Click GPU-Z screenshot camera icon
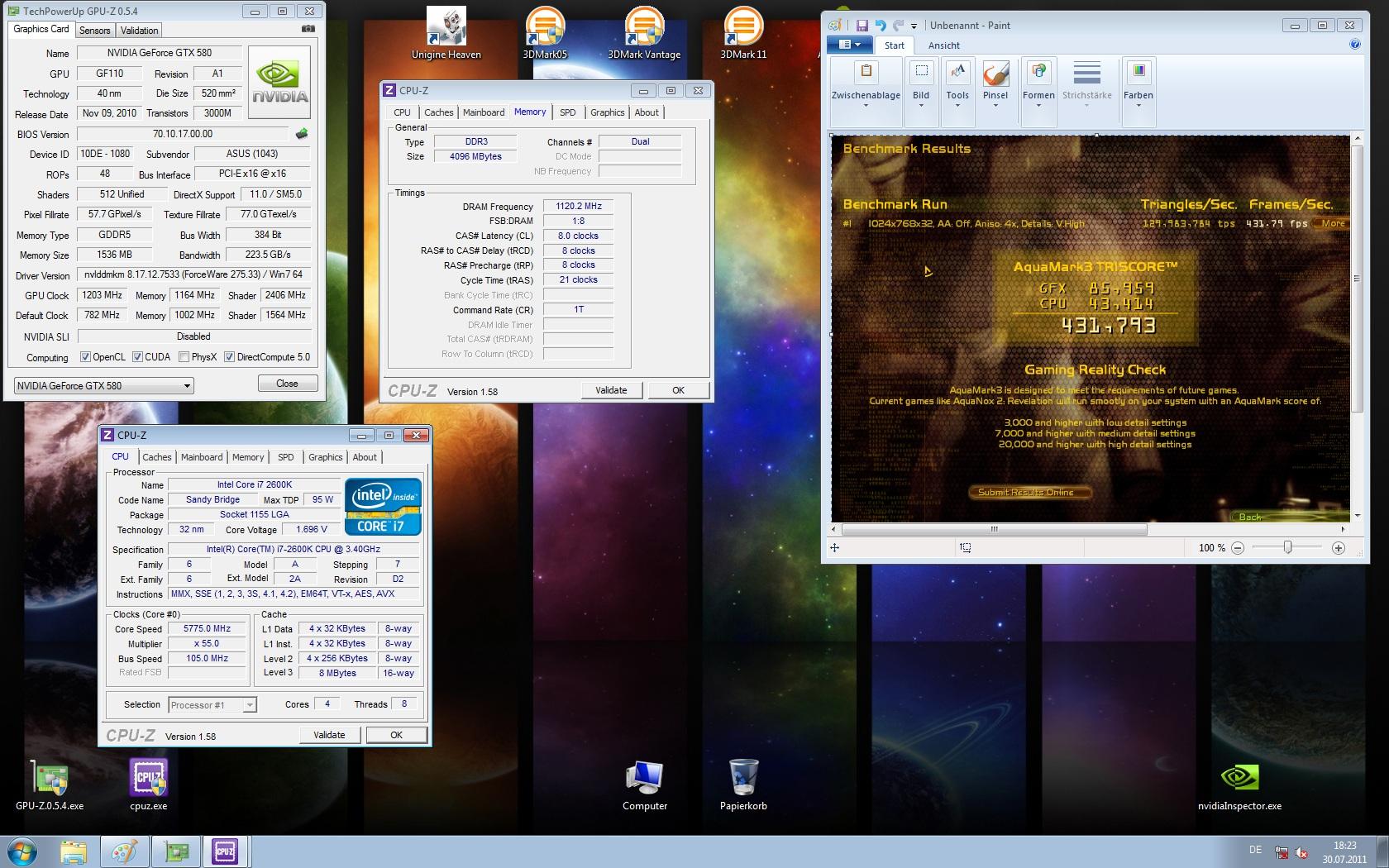This screenshot has width=1389, height=868. click(x=308, y=29)
